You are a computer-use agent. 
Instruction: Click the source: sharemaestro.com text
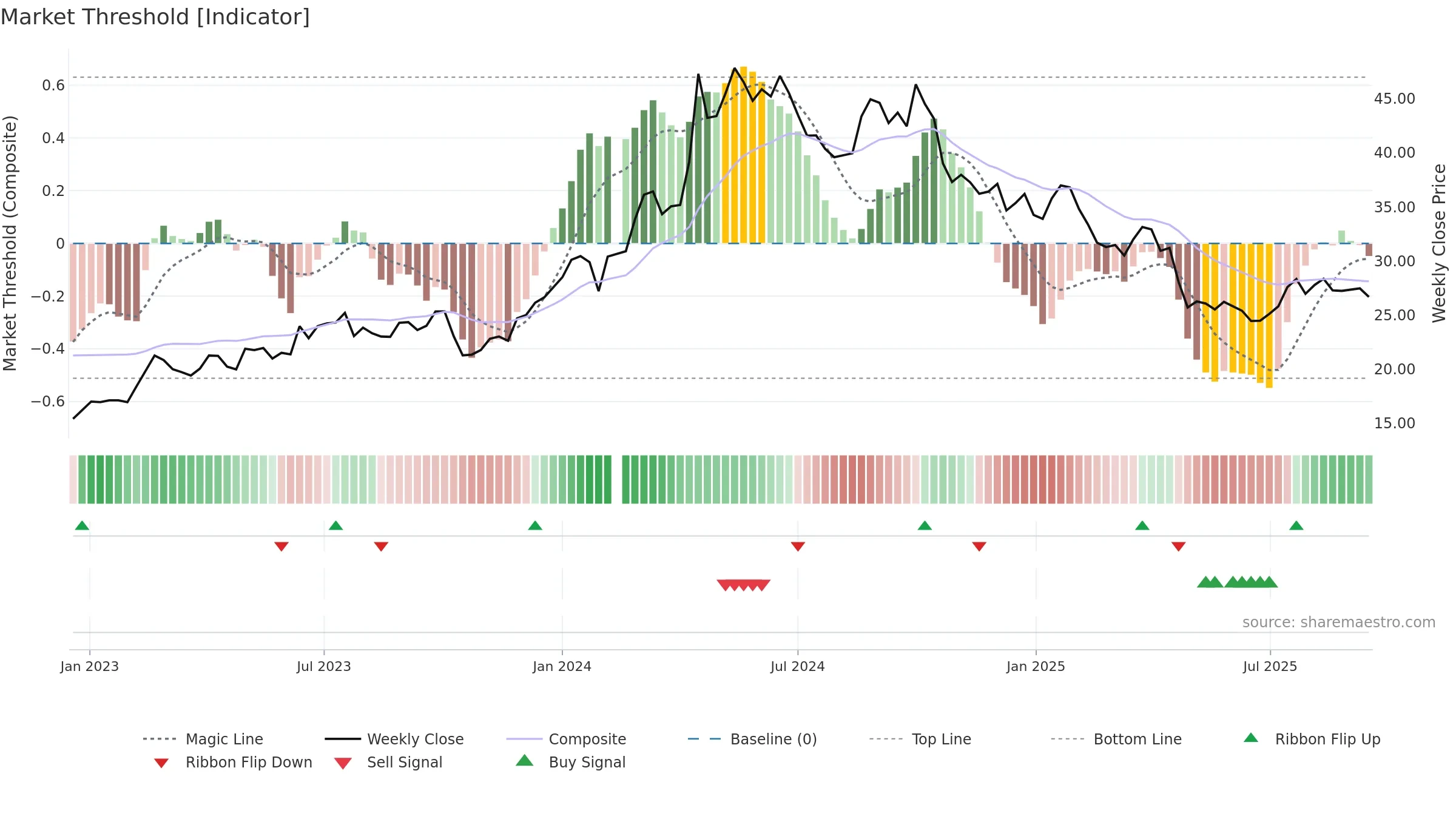[1339, 622]
